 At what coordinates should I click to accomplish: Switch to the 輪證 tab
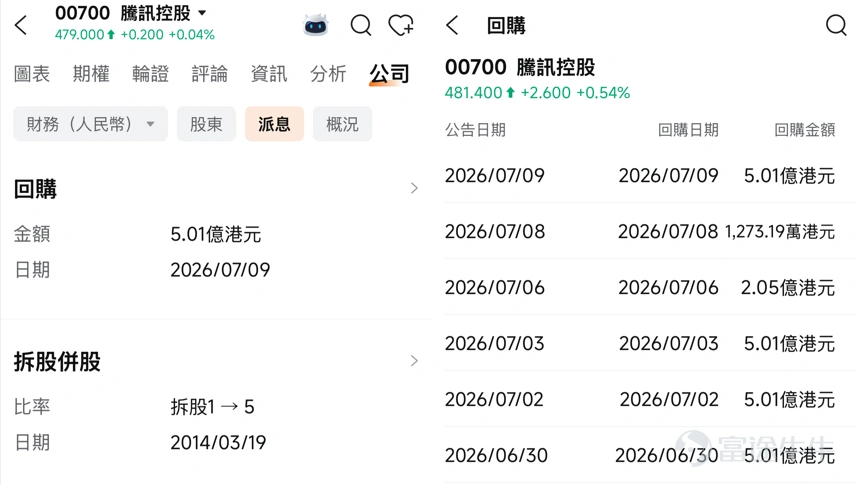click(x=150, y=74)
